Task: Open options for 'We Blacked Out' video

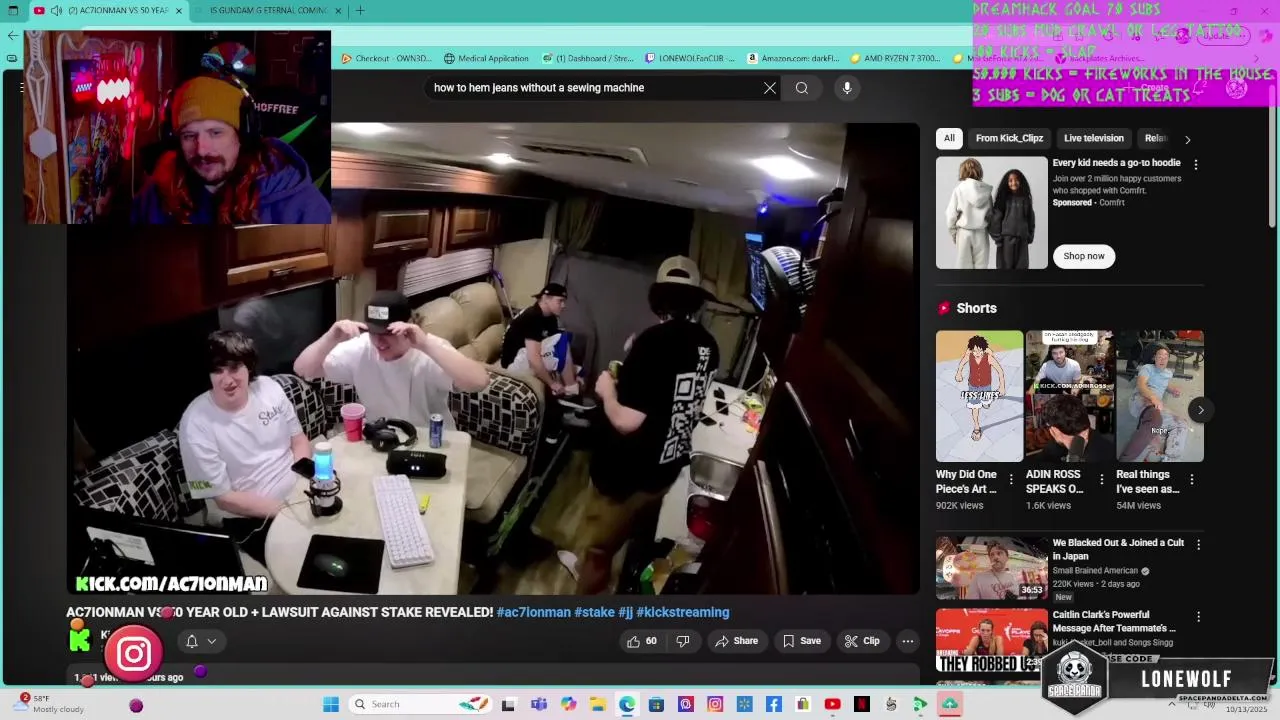Action: 1198,545
